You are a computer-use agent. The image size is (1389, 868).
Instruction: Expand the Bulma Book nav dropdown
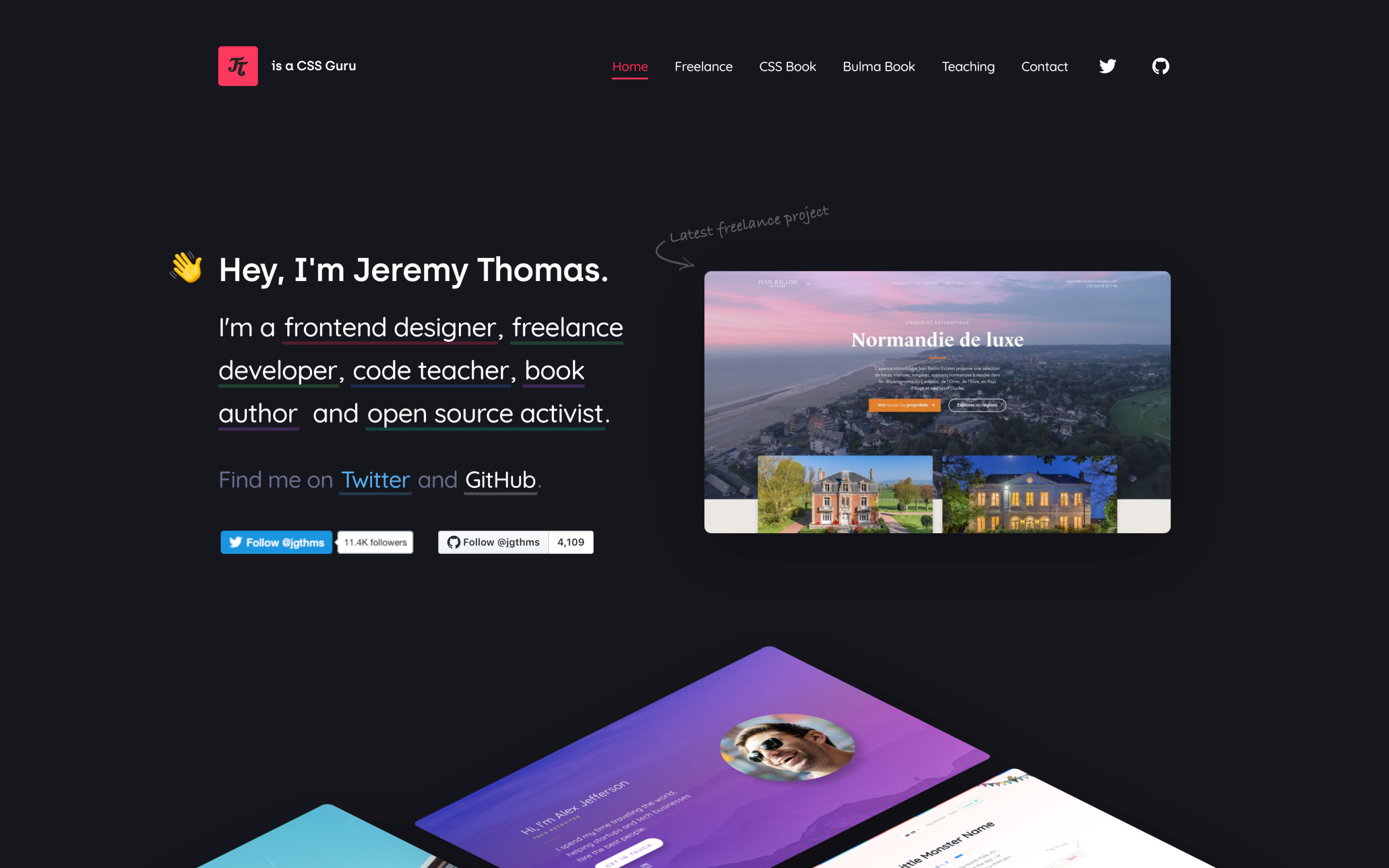(879, 65)
